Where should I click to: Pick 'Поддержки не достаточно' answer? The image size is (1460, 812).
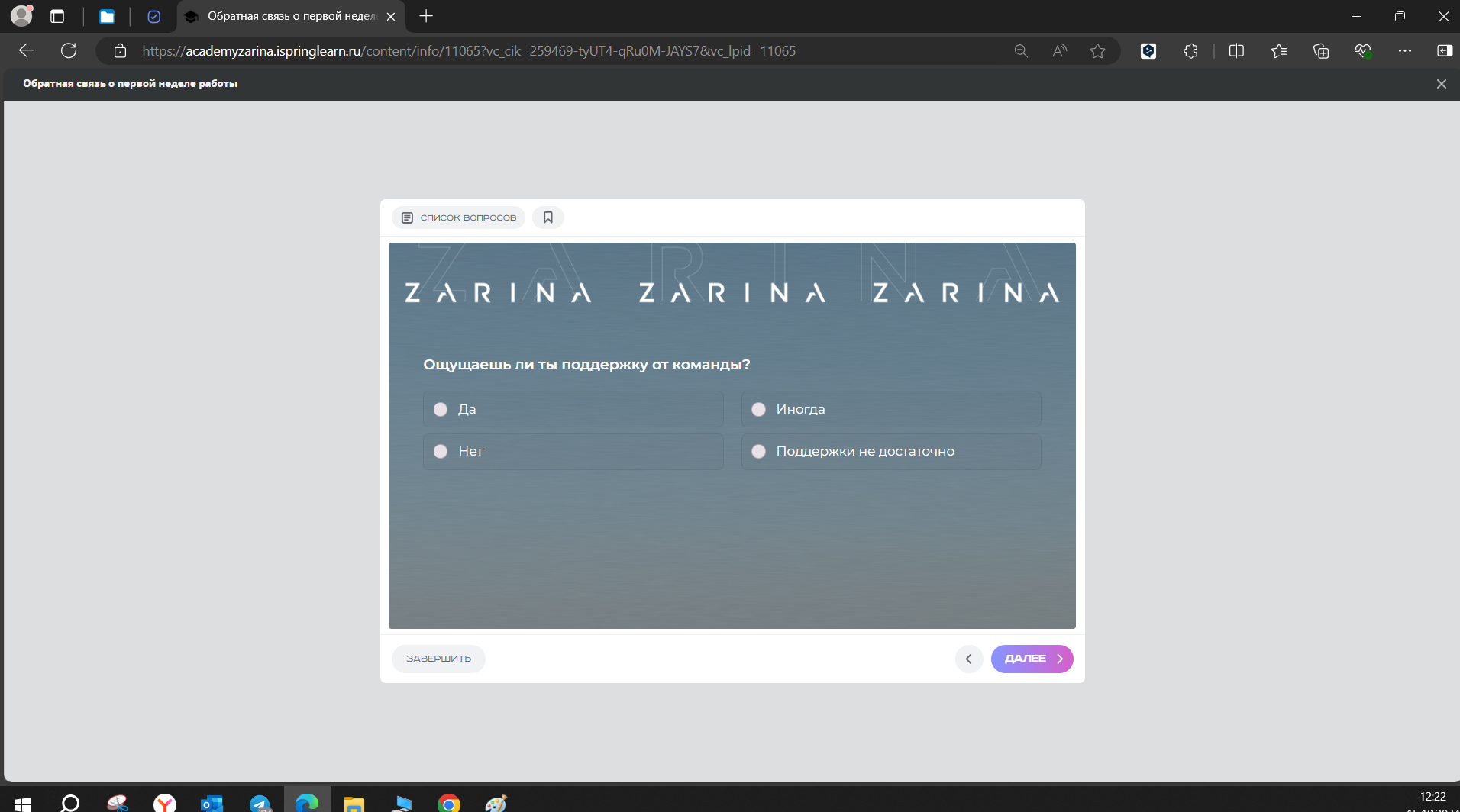click(x=758, y=452)
